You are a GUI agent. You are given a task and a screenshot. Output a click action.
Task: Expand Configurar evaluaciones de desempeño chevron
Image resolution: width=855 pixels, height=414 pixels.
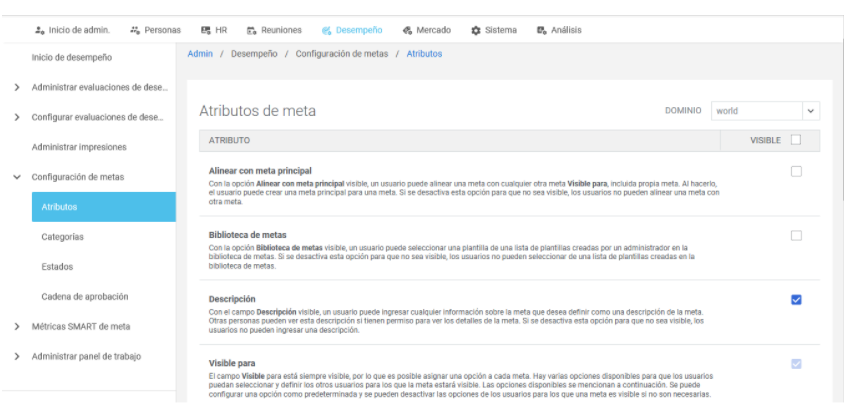(x=17, y=117)
